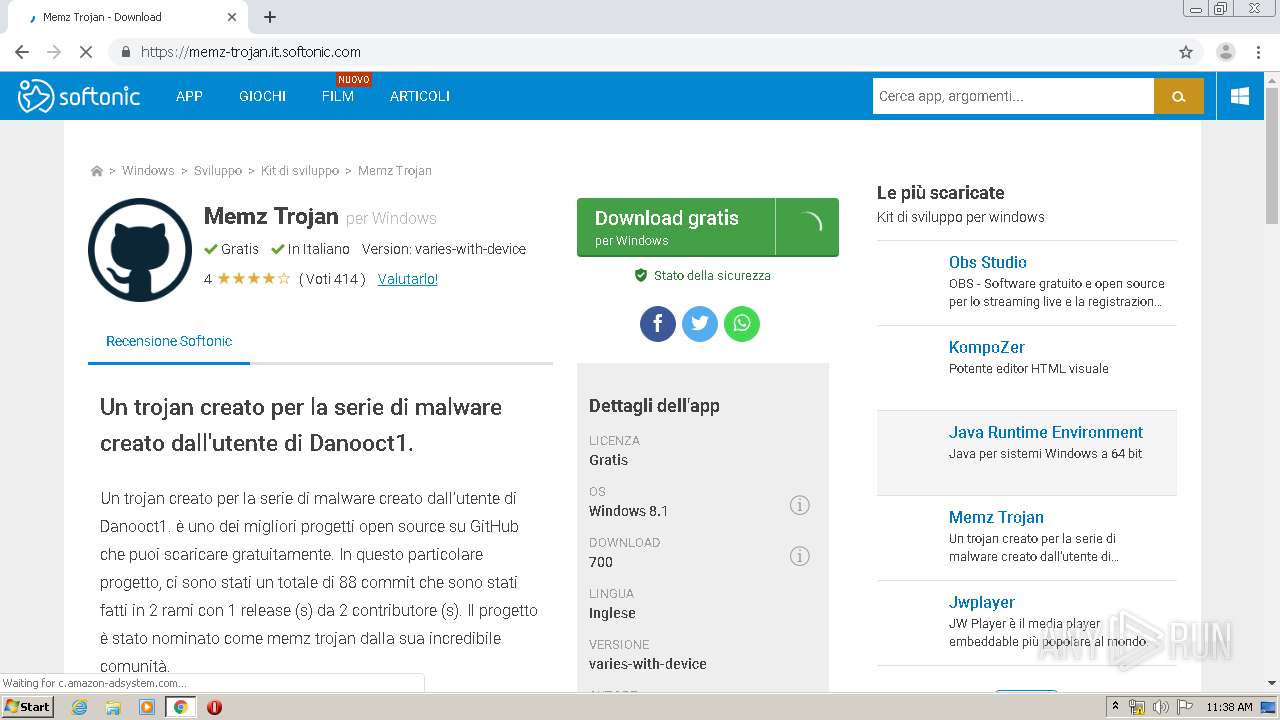Click the info icon next to Download 700
This screenshot has width=1280, height=720.
[x=799, y=556]
